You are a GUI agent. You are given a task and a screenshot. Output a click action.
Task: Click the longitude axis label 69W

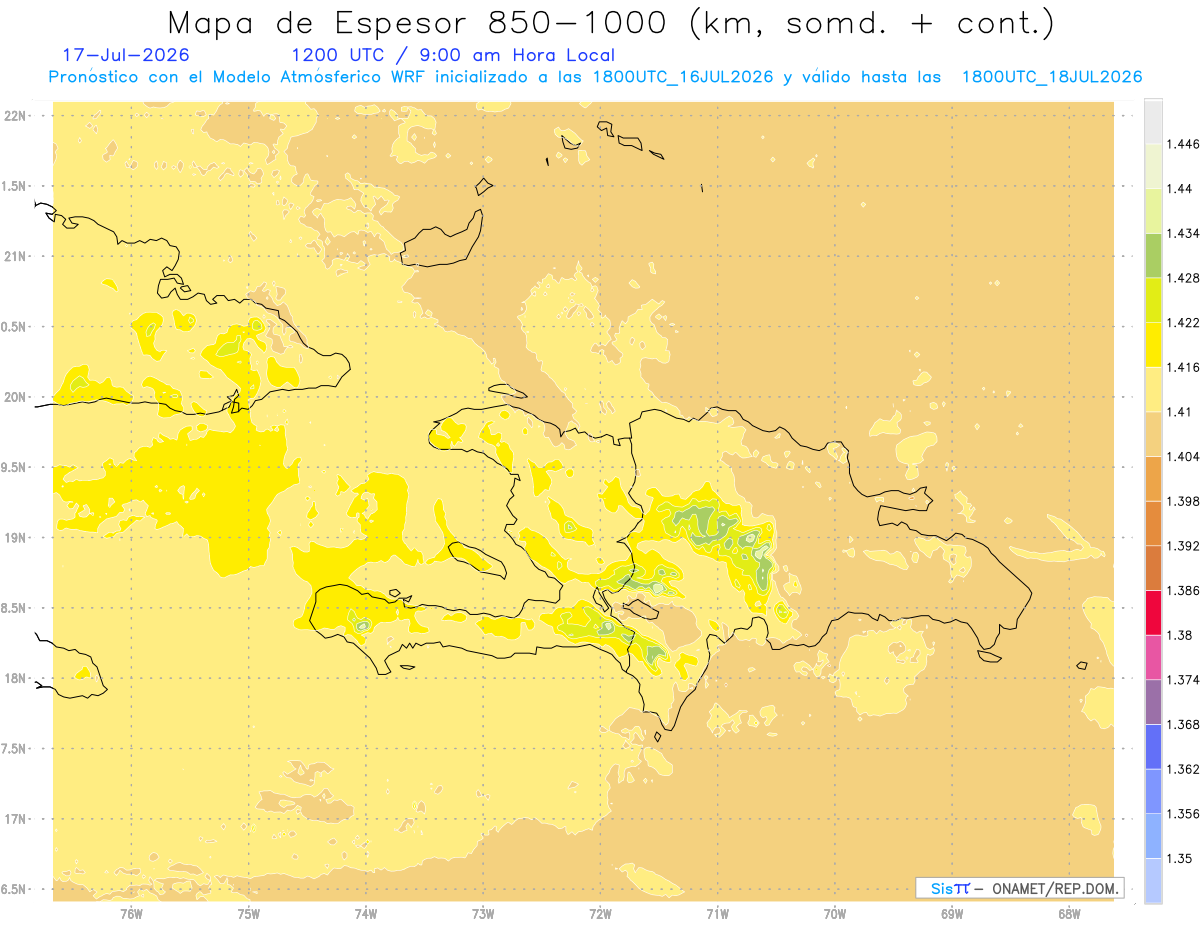952,914
